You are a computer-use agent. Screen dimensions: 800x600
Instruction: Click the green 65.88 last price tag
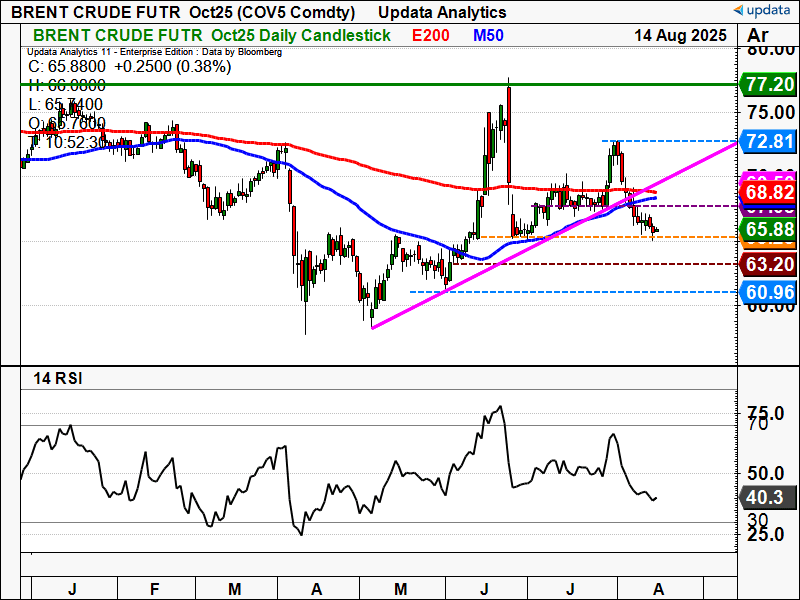point(767,229)
